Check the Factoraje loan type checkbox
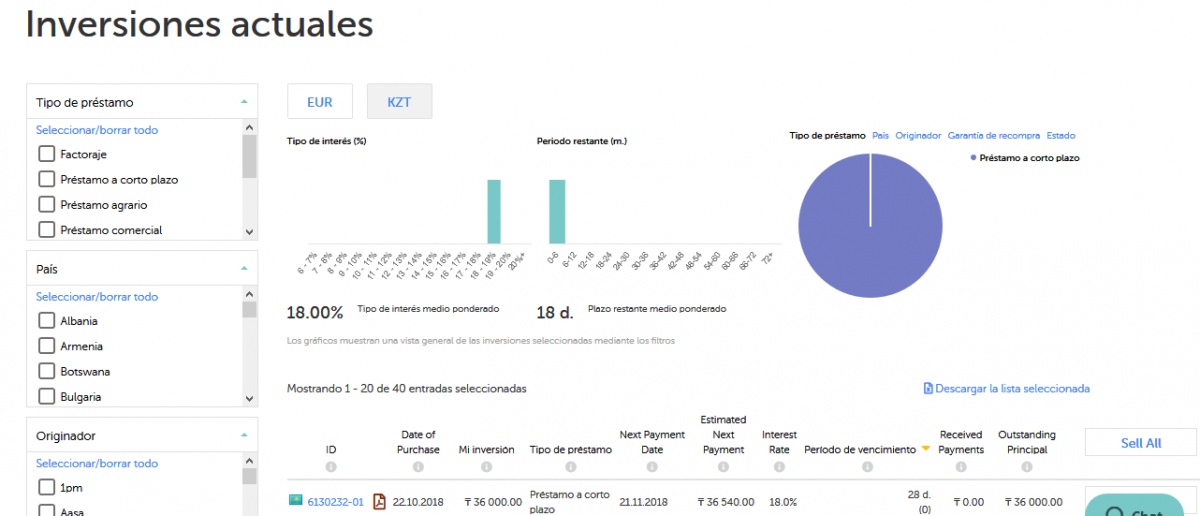1200x516 pixels. pos(46,155)
